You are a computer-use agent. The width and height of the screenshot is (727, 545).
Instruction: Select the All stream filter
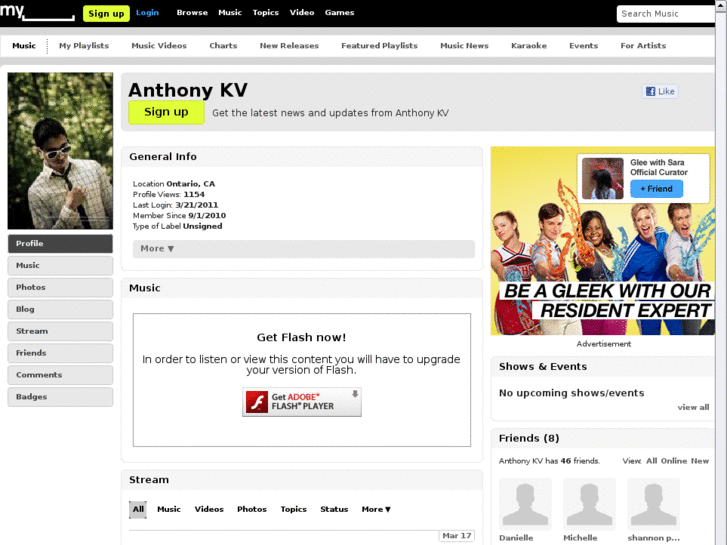(x=138, y=509)
